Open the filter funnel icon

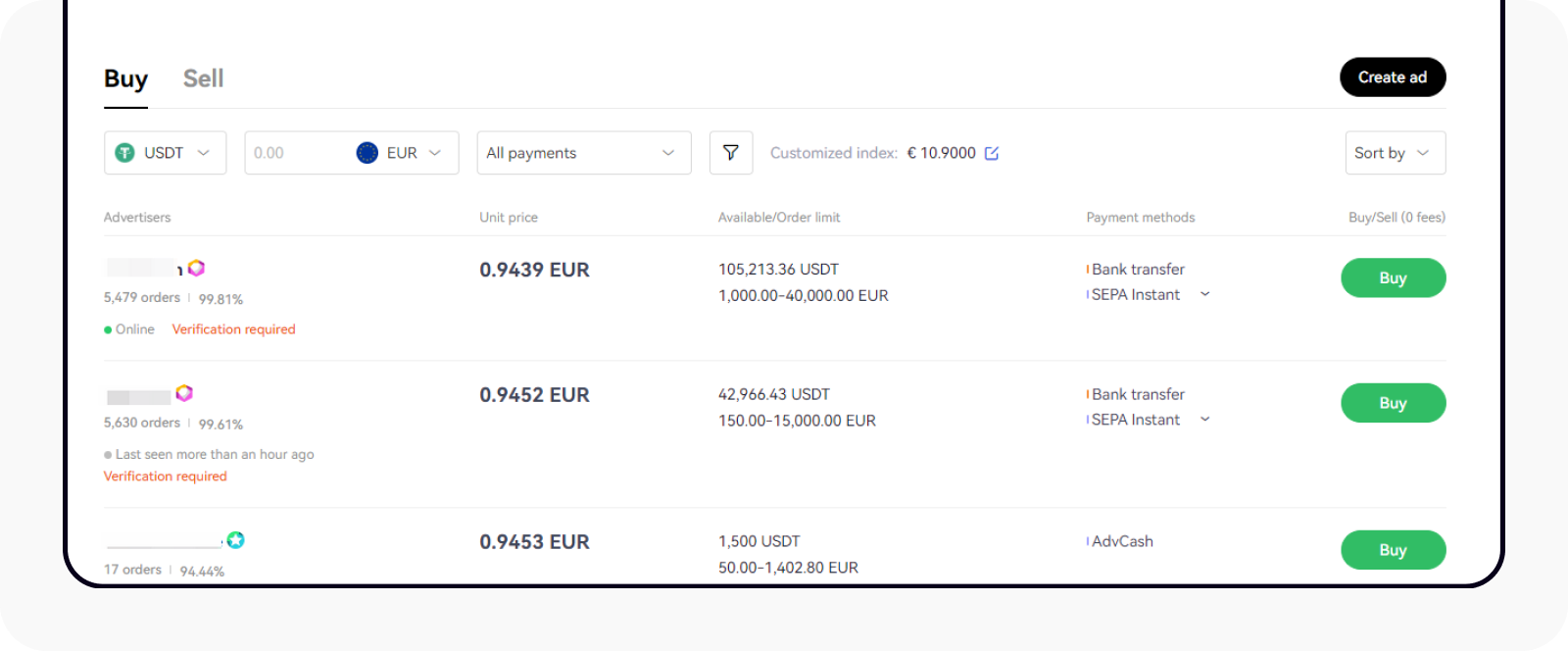pos(731,153)
